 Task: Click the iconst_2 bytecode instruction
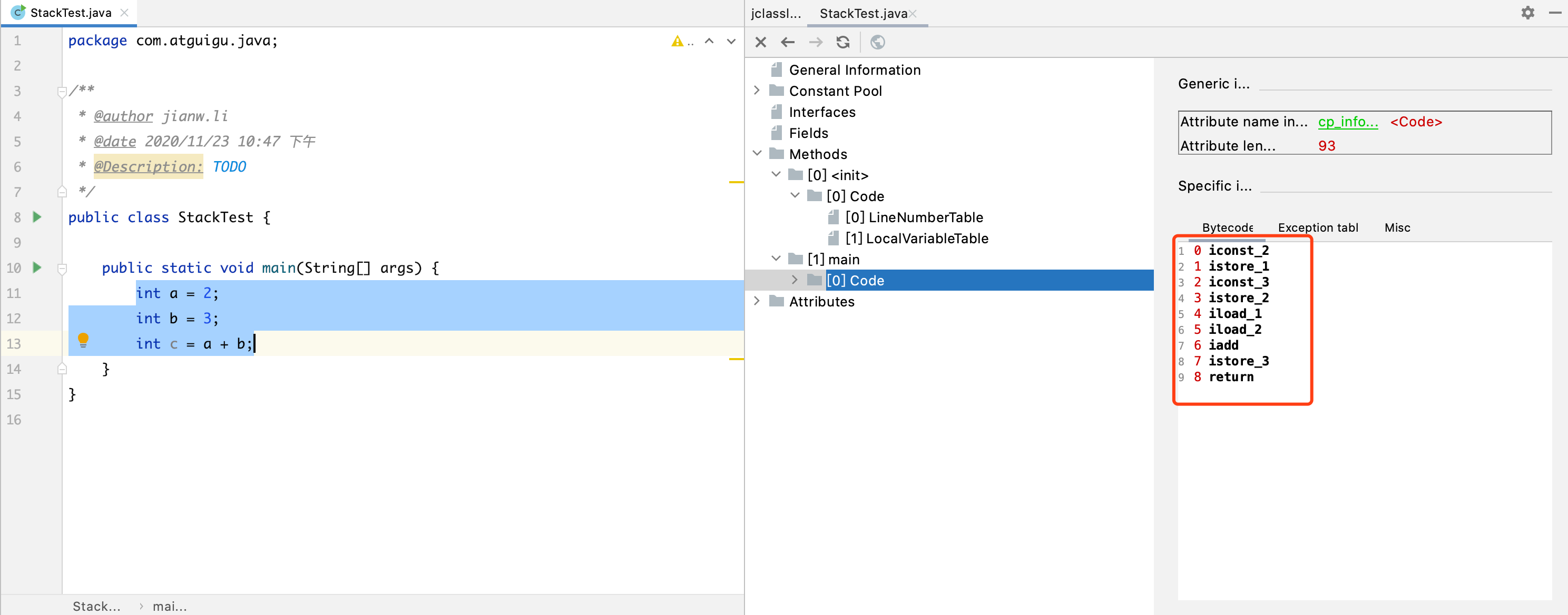pos(1238,251)
